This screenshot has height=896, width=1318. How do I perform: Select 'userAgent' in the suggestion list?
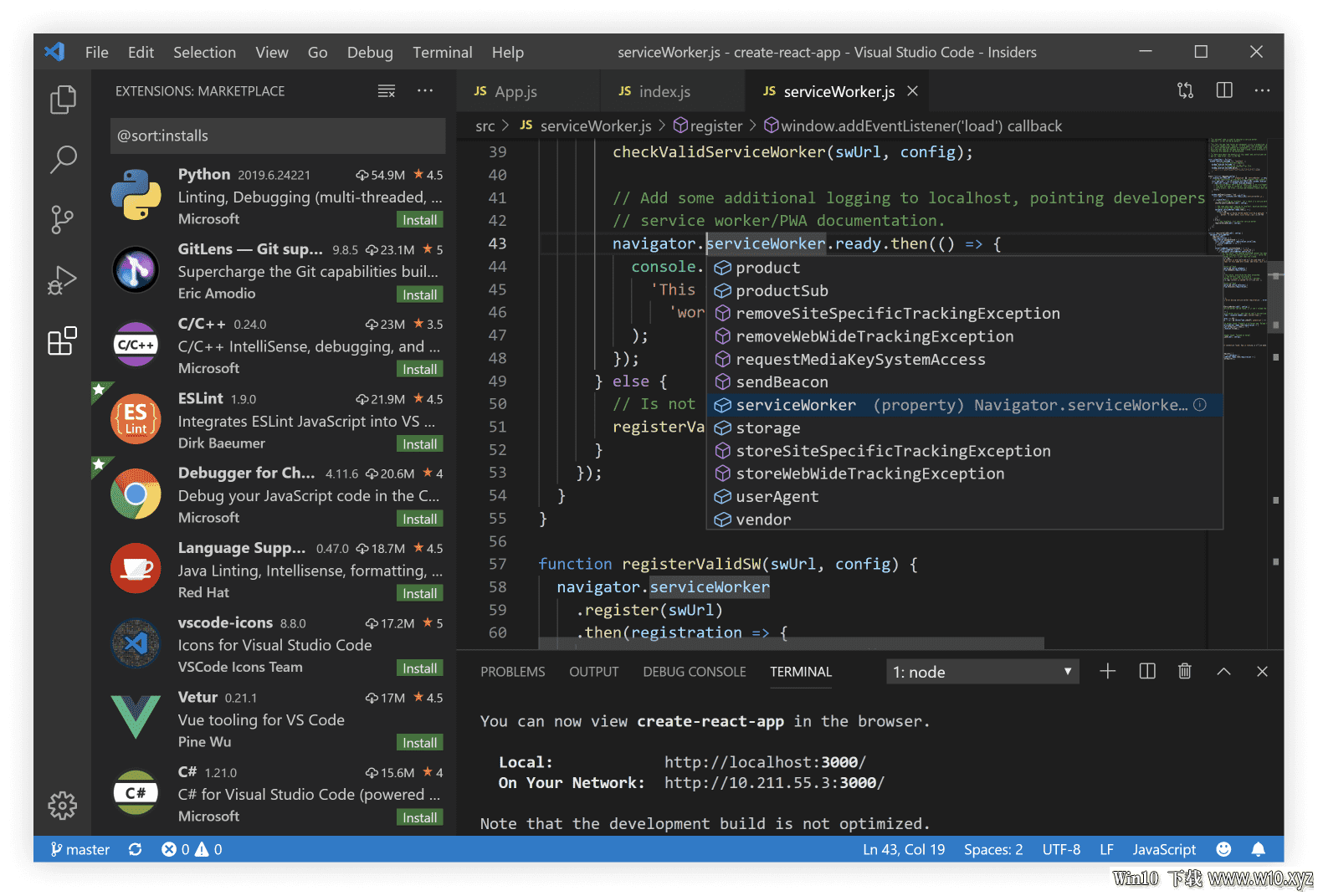964,497
